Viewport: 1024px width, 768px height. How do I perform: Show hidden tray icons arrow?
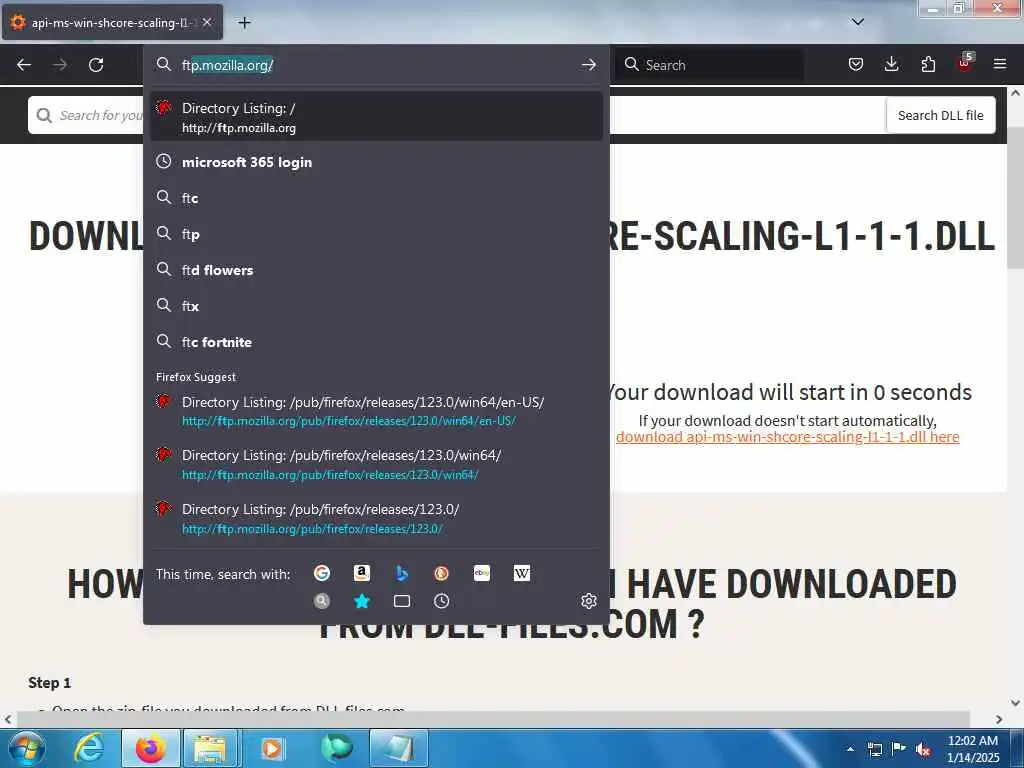[850, 749]
